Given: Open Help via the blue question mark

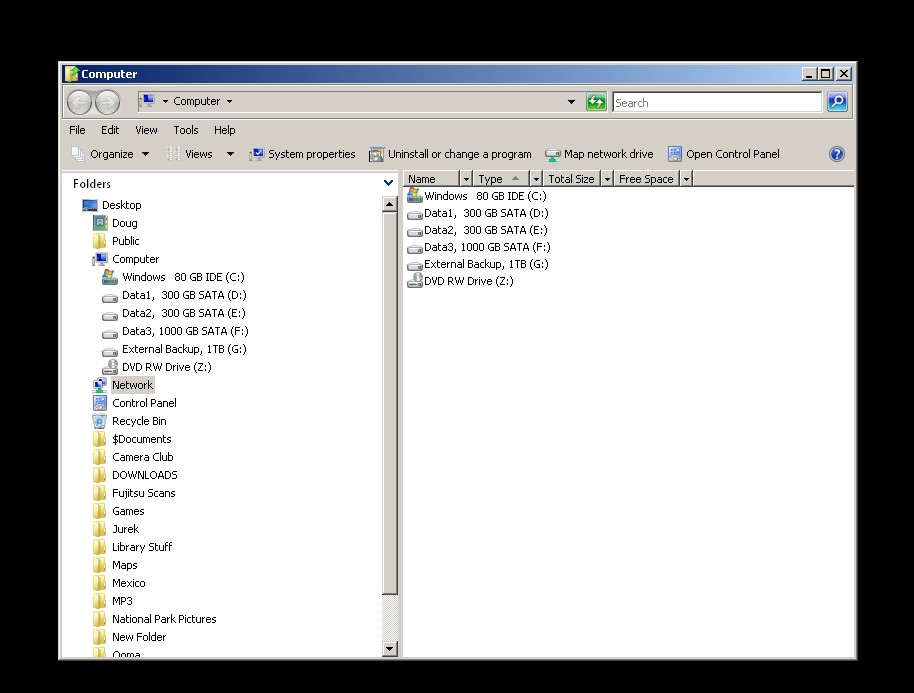Looking at the screenshot, I should [836, 154].
